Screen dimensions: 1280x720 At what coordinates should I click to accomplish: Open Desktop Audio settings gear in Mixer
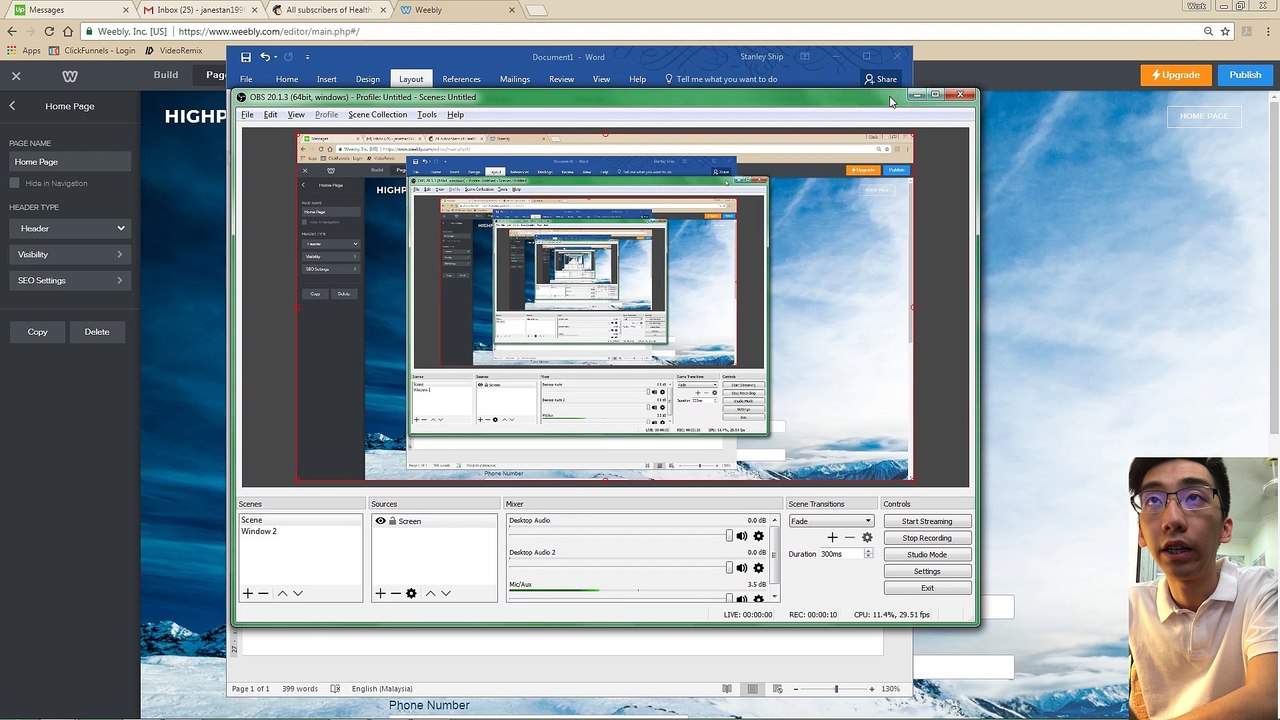(758, 536)
